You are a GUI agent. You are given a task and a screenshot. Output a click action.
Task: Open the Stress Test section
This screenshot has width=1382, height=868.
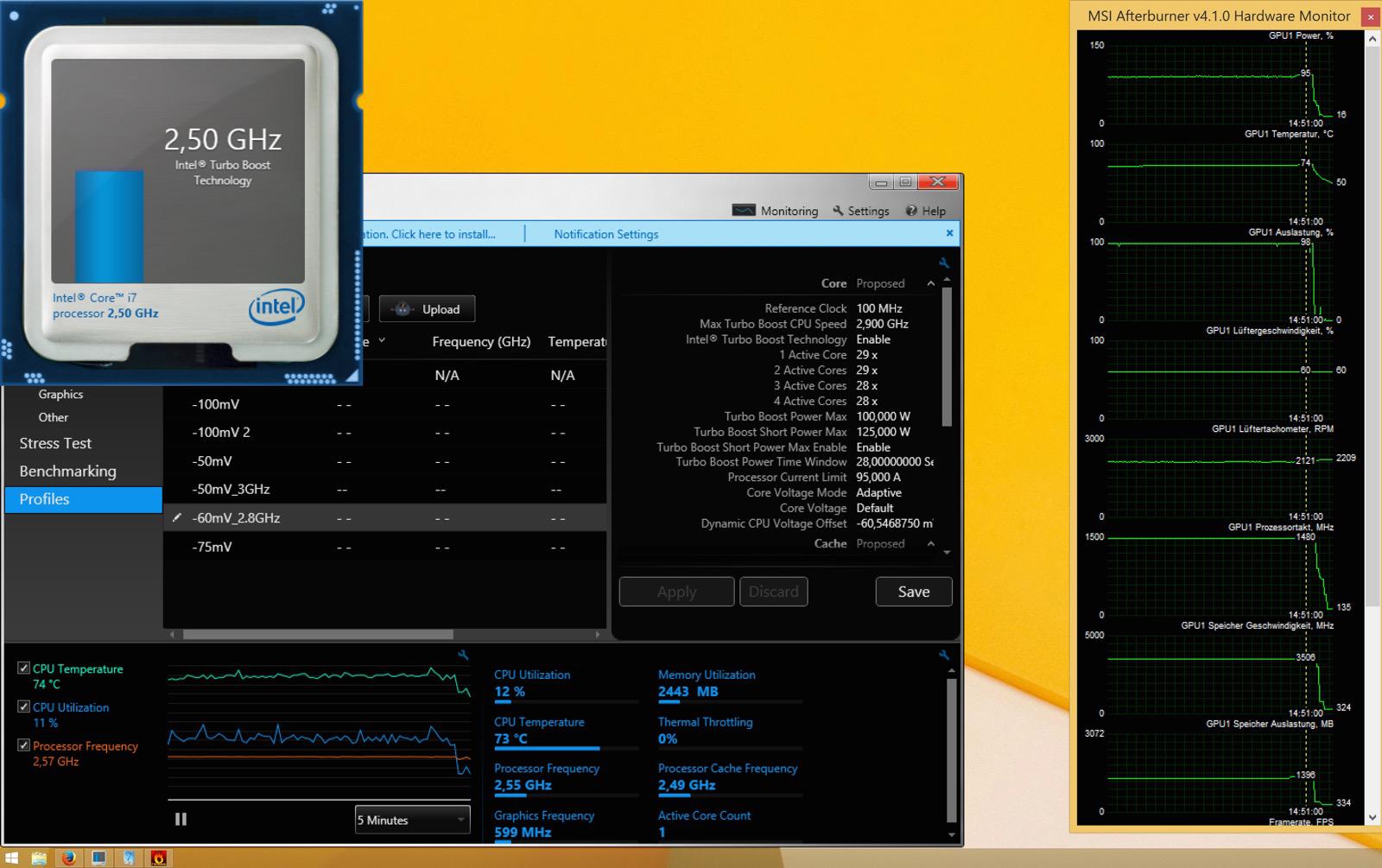coord(55,443)
